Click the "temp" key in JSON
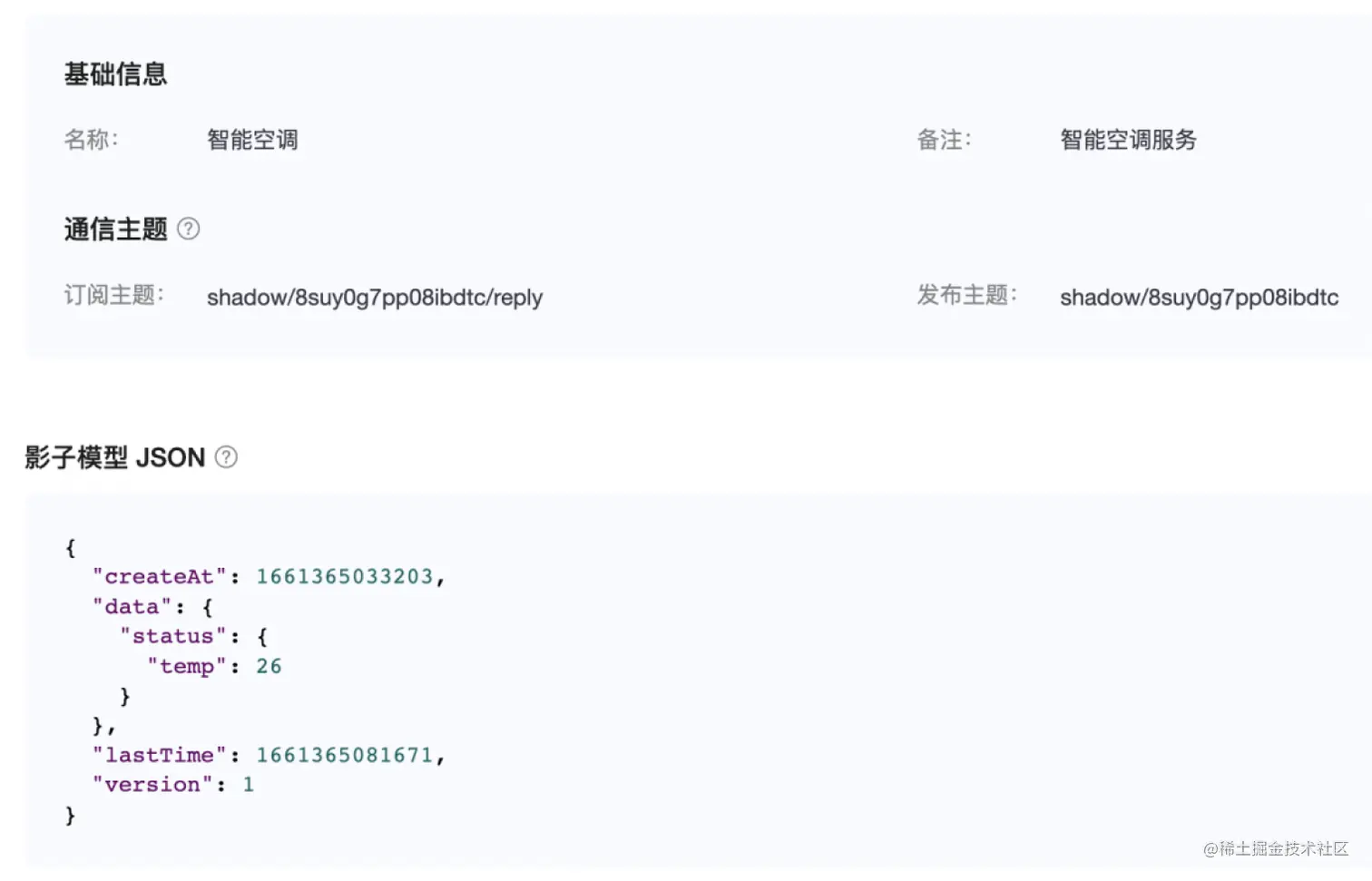This screenshot has height=881, width=1372. tap(187, 666)
